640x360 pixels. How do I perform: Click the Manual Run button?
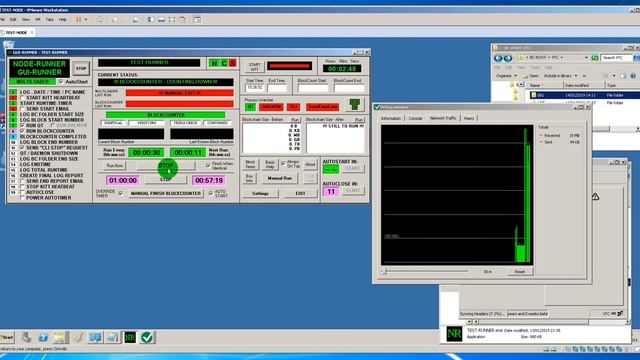coord(280,178)
